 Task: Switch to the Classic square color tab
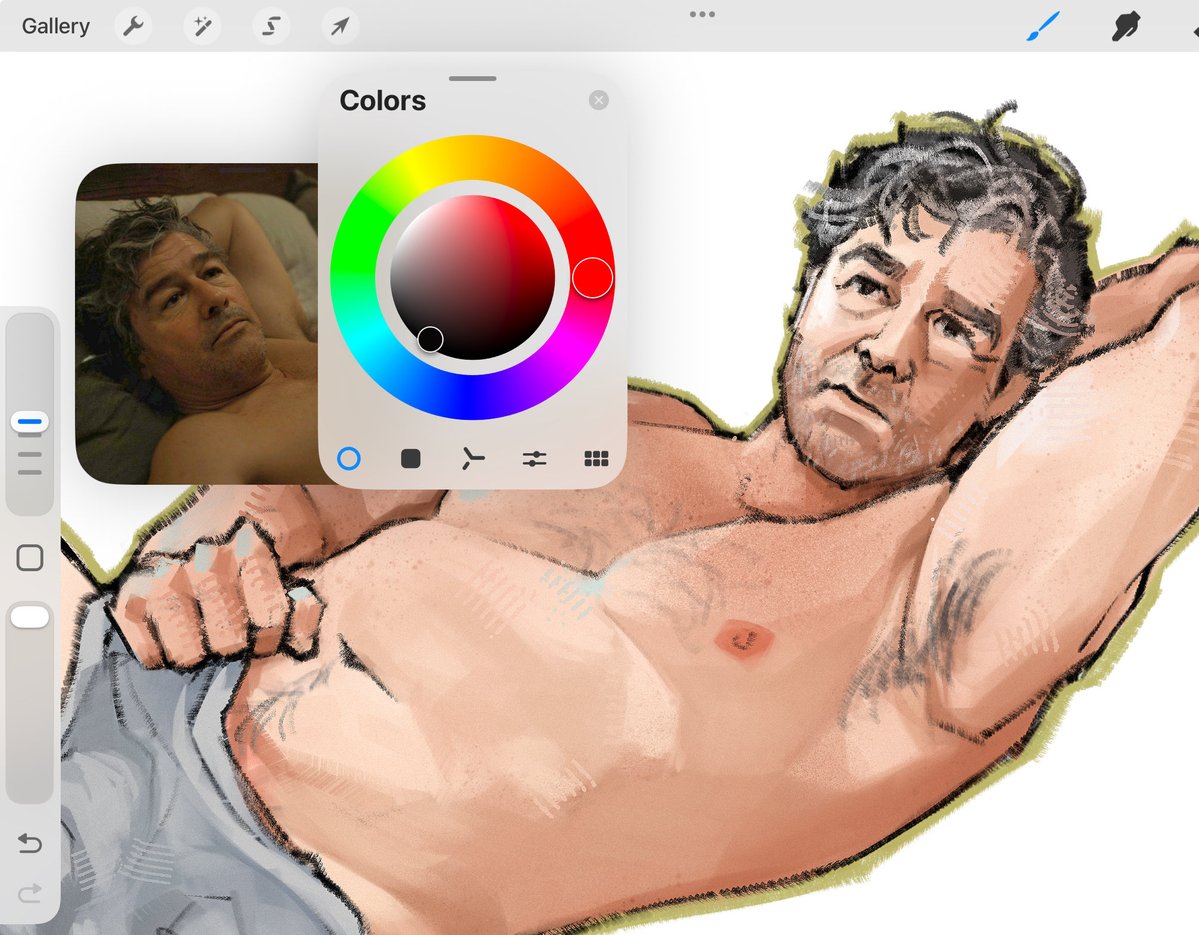(x=411, y=459)
